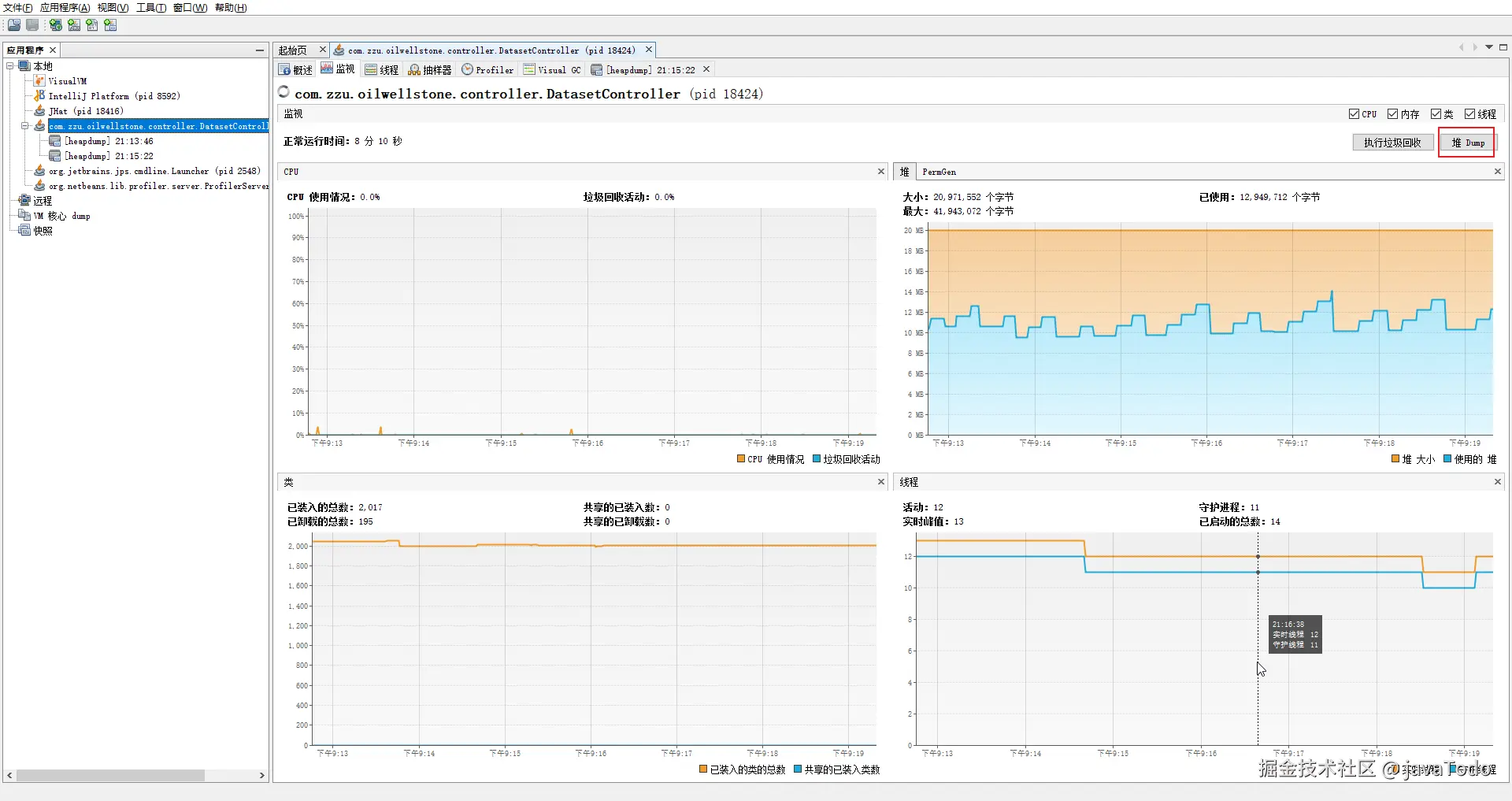The height and width of the screenshot is (801, 1512).
Task: Close the 堆 / PermGen chart panel
Action: pyautogui.click(x=1498, y=172)
